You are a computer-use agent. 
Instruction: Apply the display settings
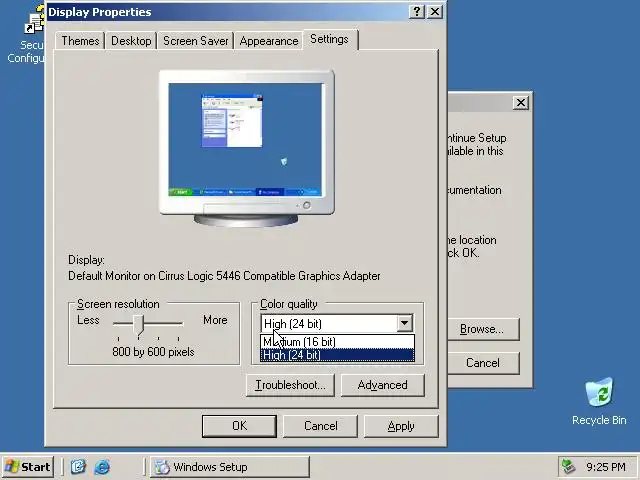[x=401, y=426]
